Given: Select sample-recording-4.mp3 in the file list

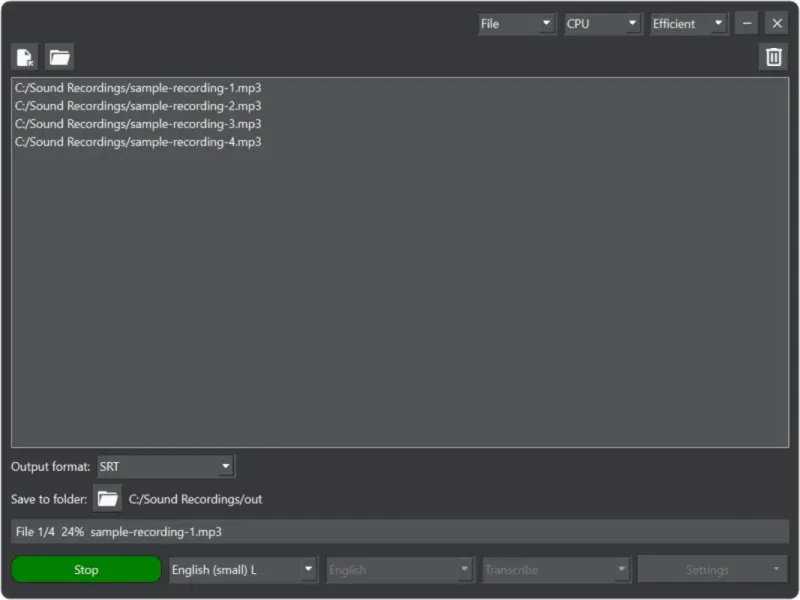Looking at the screenshot, I should [399, 142].
